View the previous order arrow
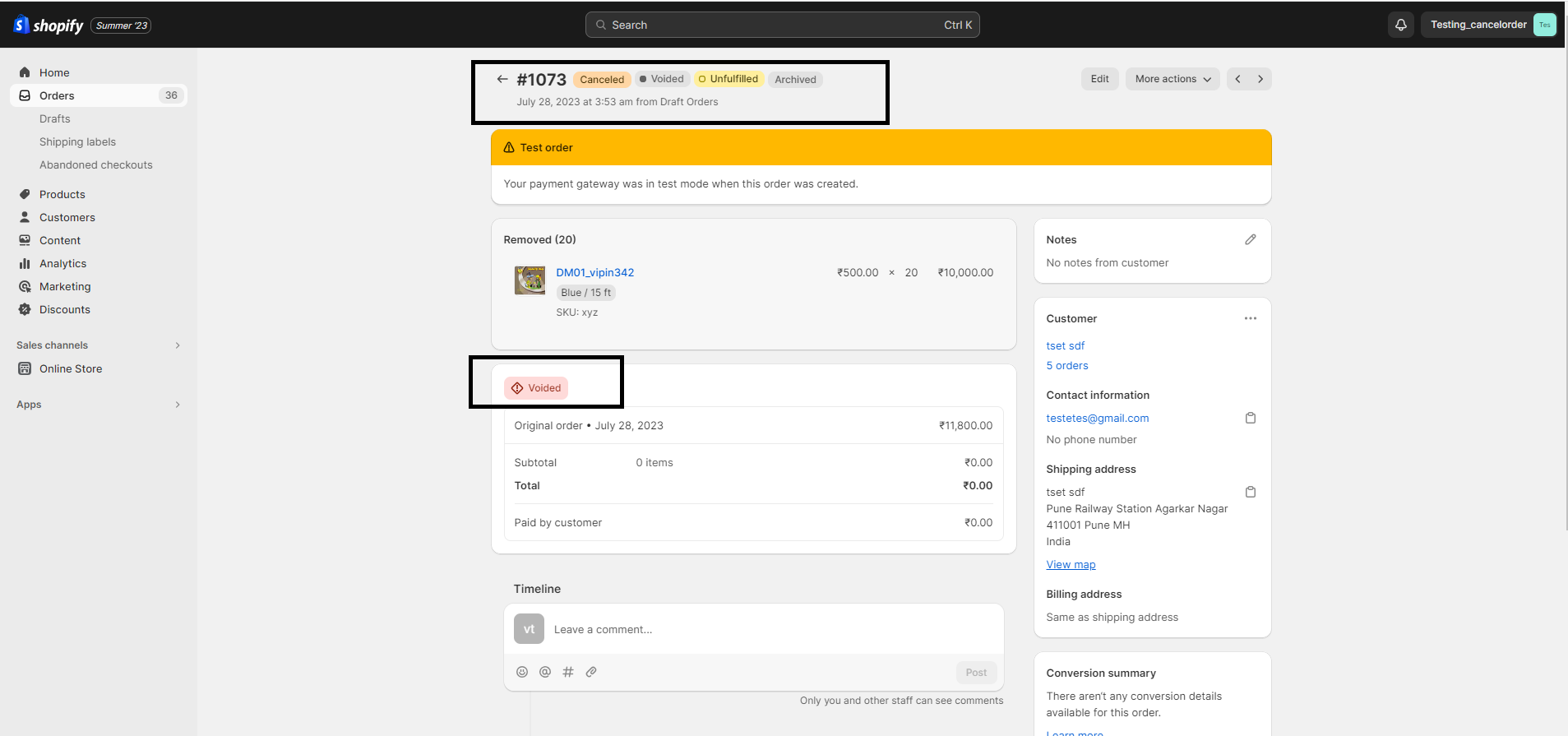 click(x=1238, y=79)
